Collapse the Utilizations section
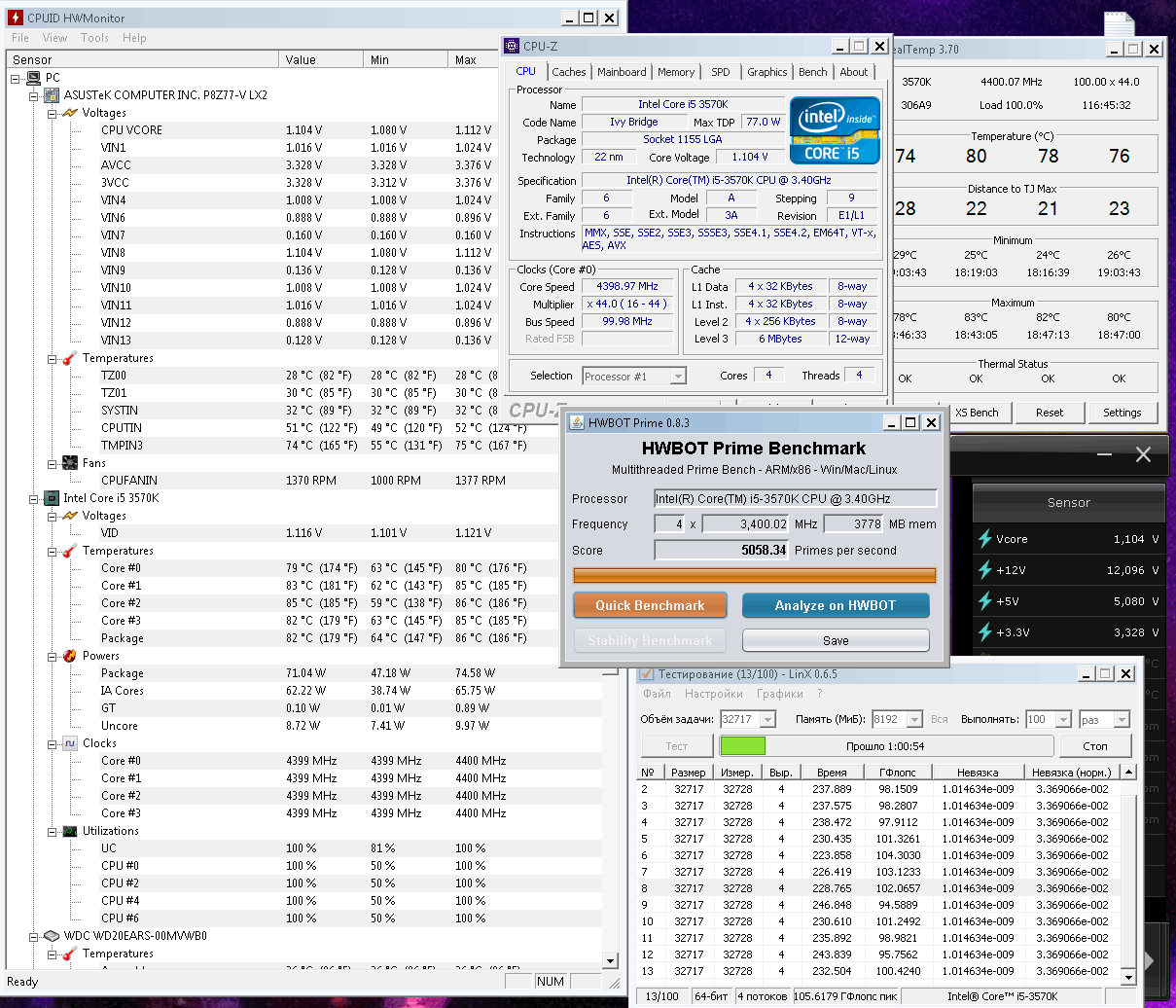Image resolution: width=1176 pixels, height=1008 pixels. pos(53,831)
